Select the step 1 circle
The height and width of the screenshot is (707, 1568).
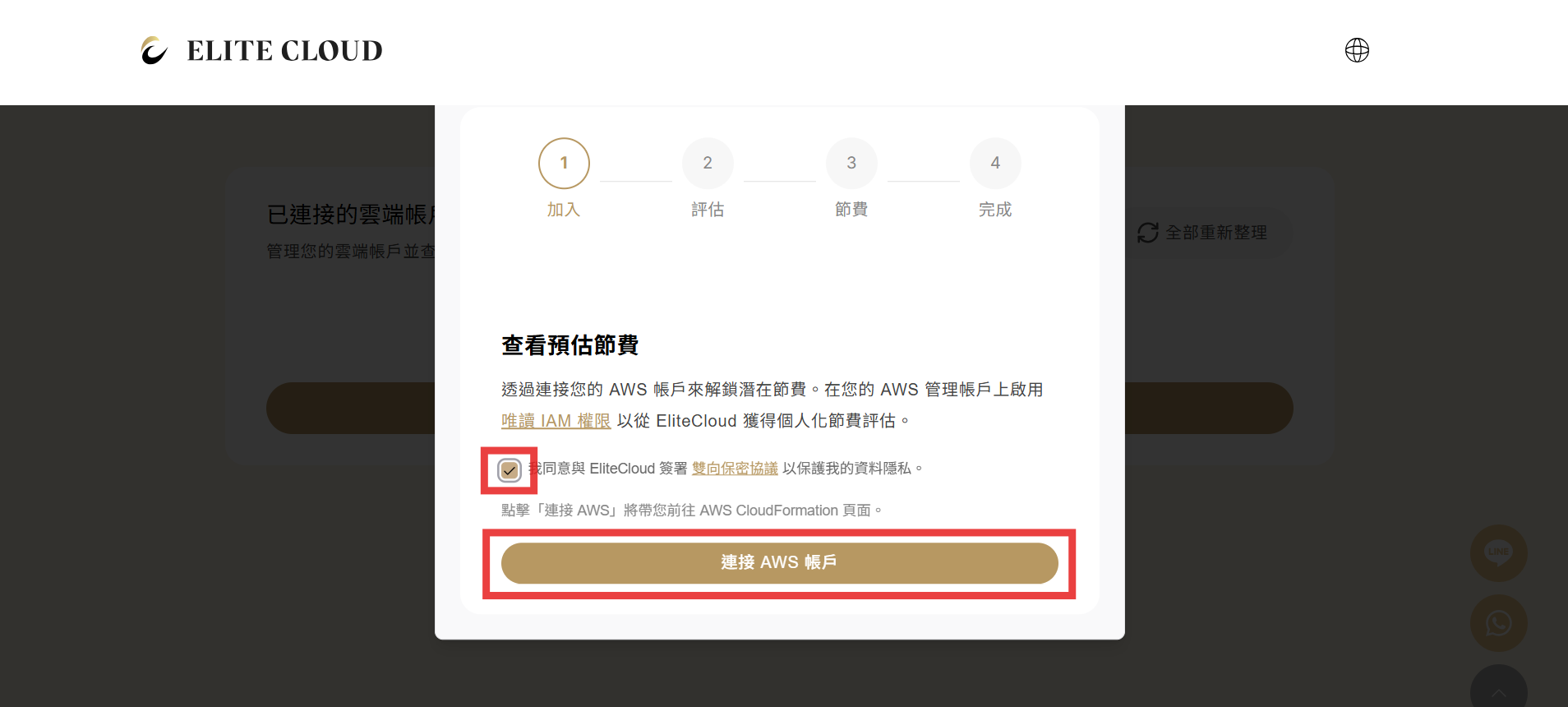click(x=564, y=163)
